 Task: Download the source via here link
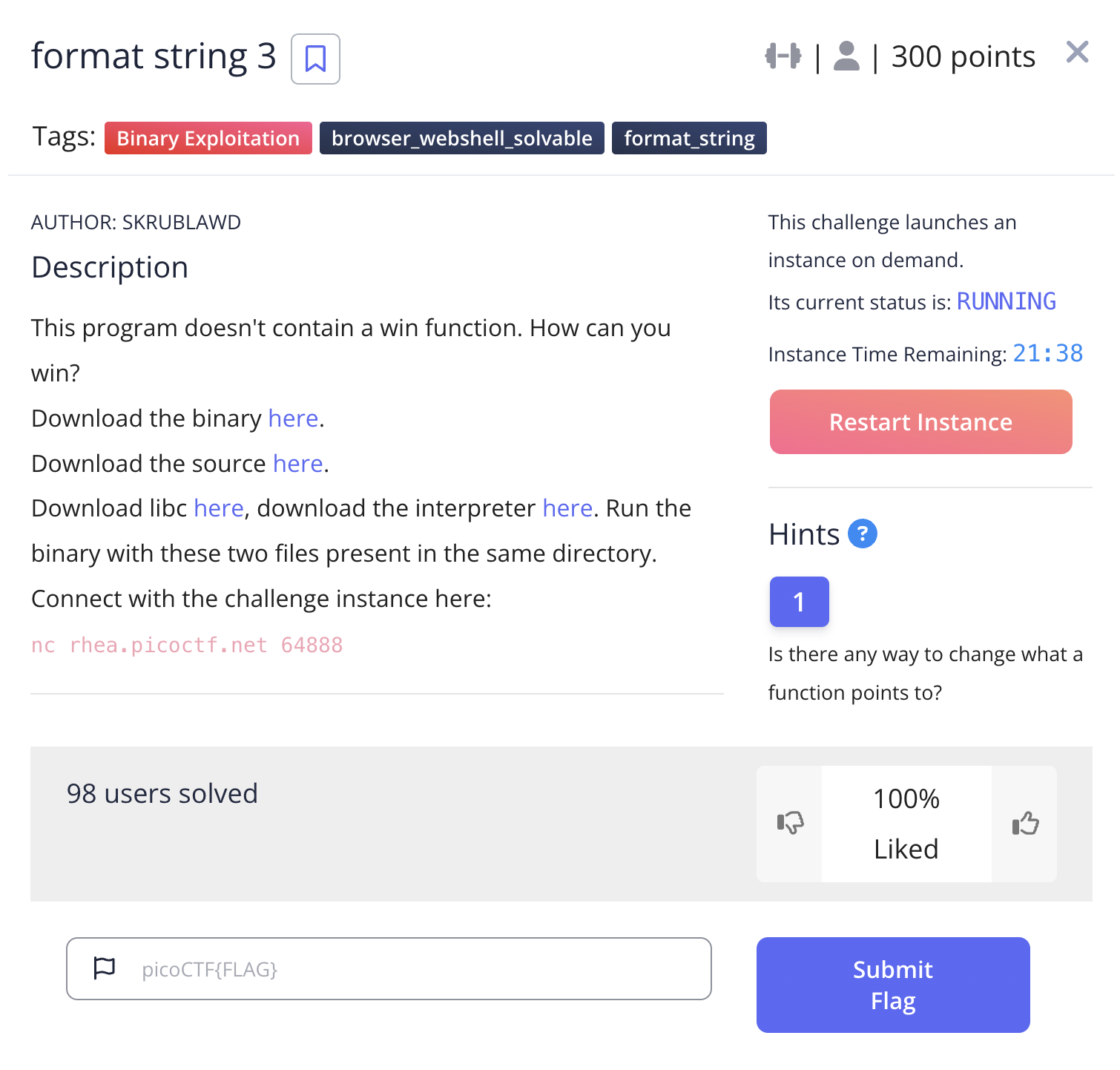coord(297,464)
